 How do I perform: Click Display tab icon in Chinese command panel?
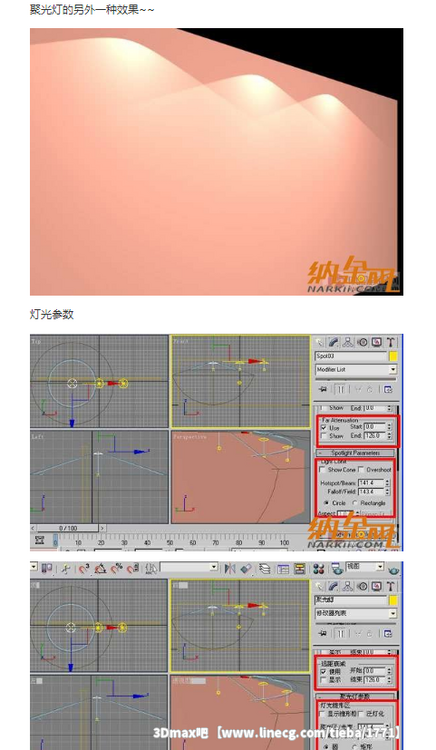click(x=377, y=586)
